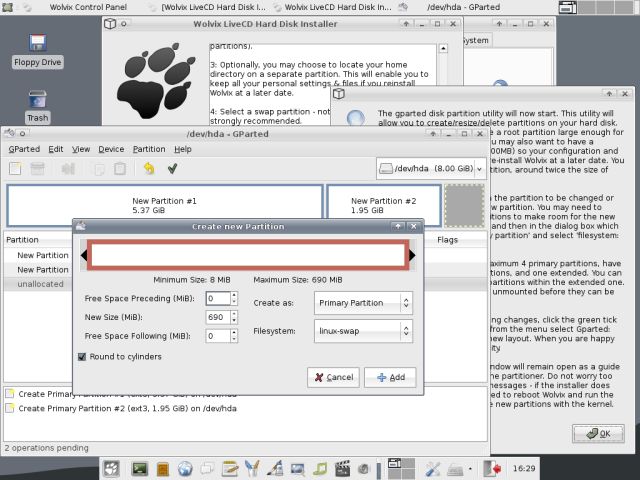Click the right arrow handle of resize bar
Viewport: 640px width, 480px height.
pyautogui.click(x=415, y=256)
